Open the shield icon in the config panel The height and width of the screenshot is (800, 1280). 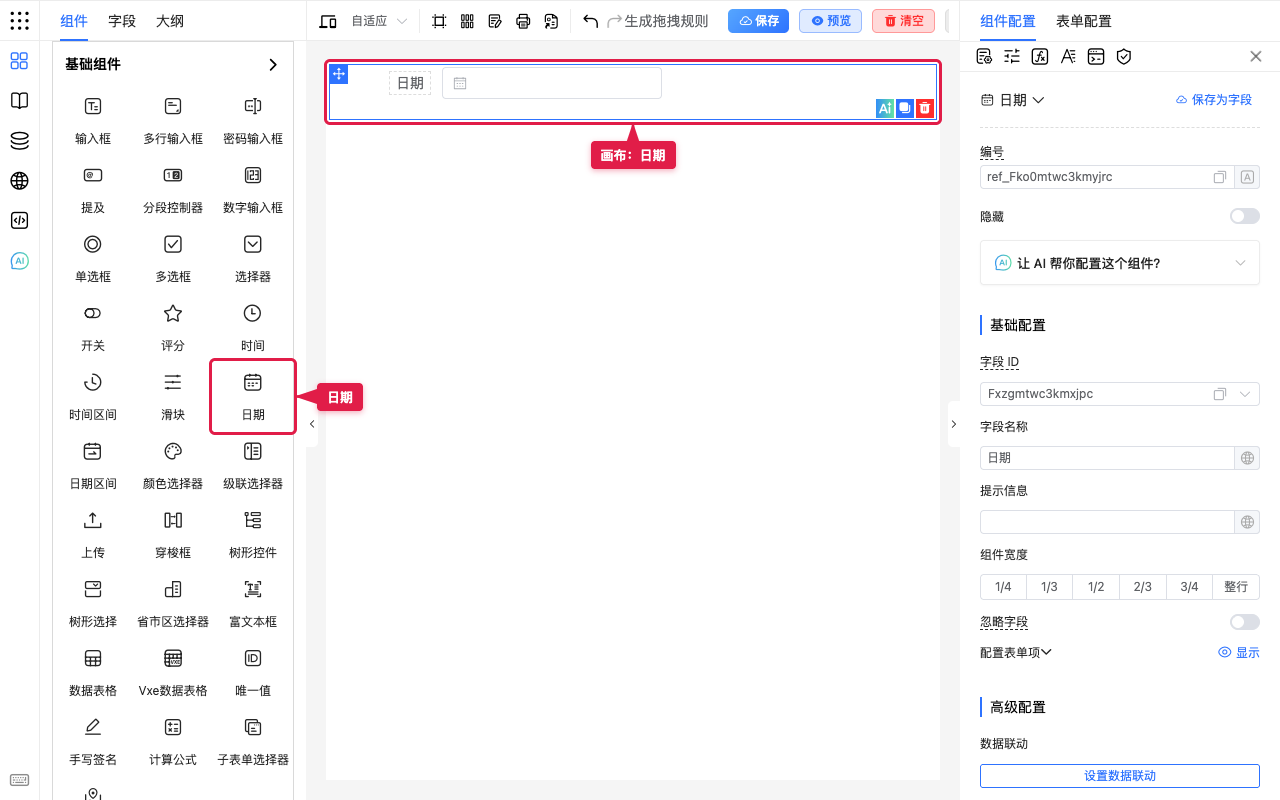pos(1124,56)
